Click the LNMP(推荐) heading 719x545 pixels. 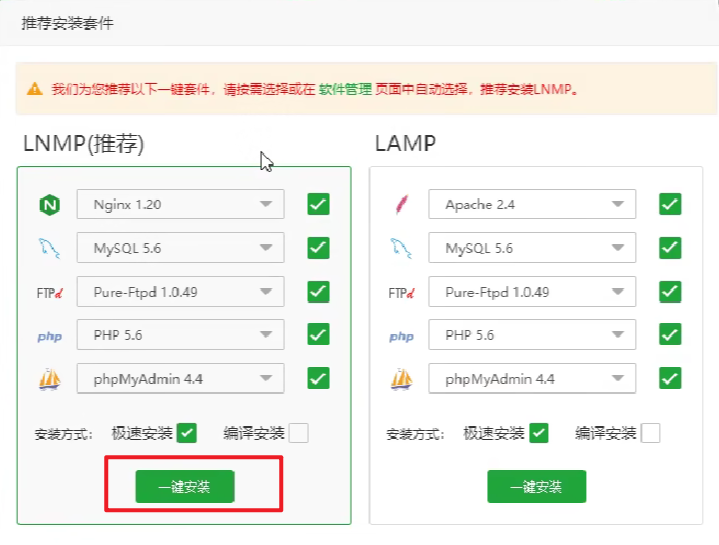83,144
